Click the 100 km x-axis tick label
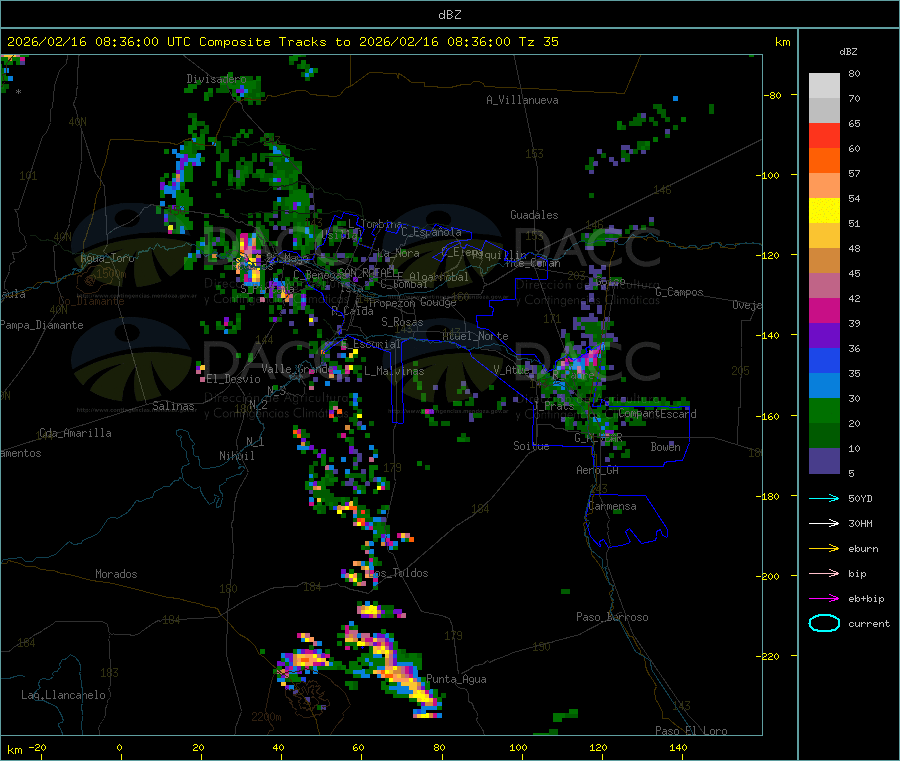900x761 pixels. 518,747
